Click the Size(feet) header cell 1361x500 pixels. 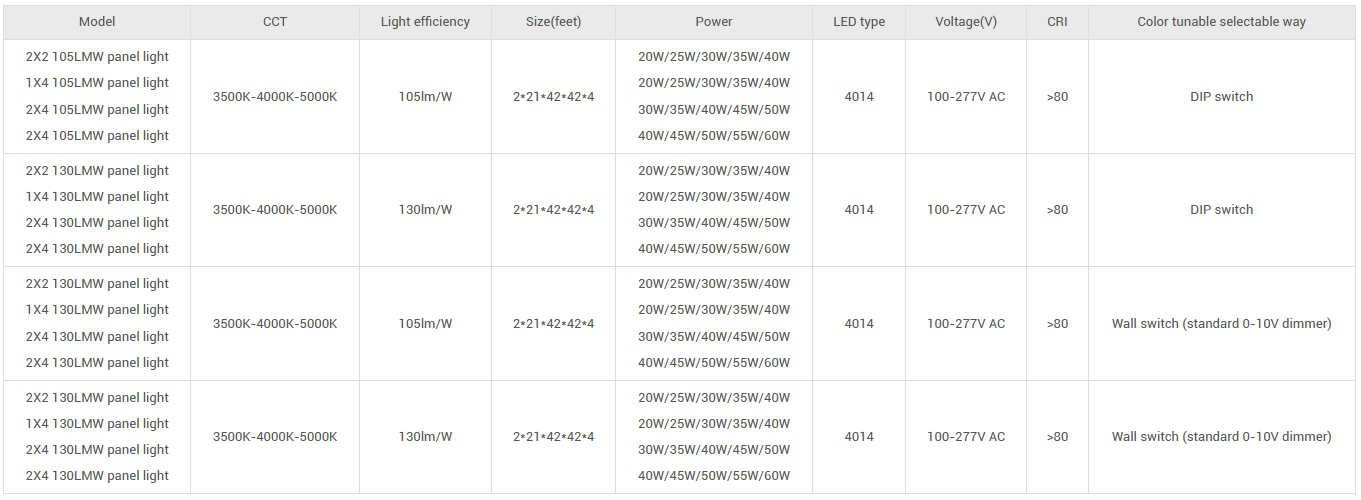553,22
